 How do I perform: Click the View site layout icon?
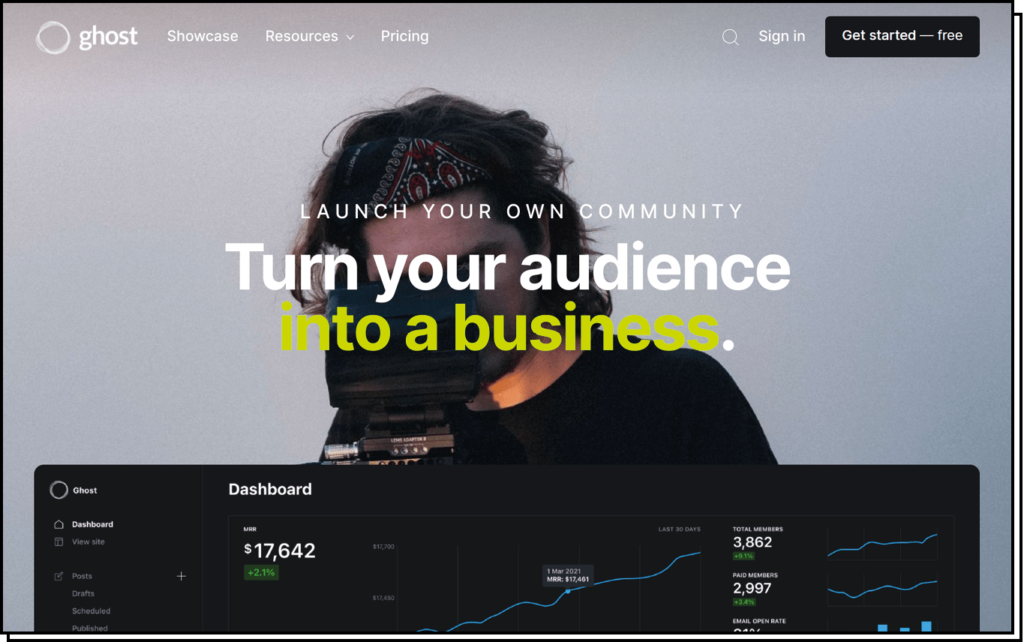[x=59, y=542]
